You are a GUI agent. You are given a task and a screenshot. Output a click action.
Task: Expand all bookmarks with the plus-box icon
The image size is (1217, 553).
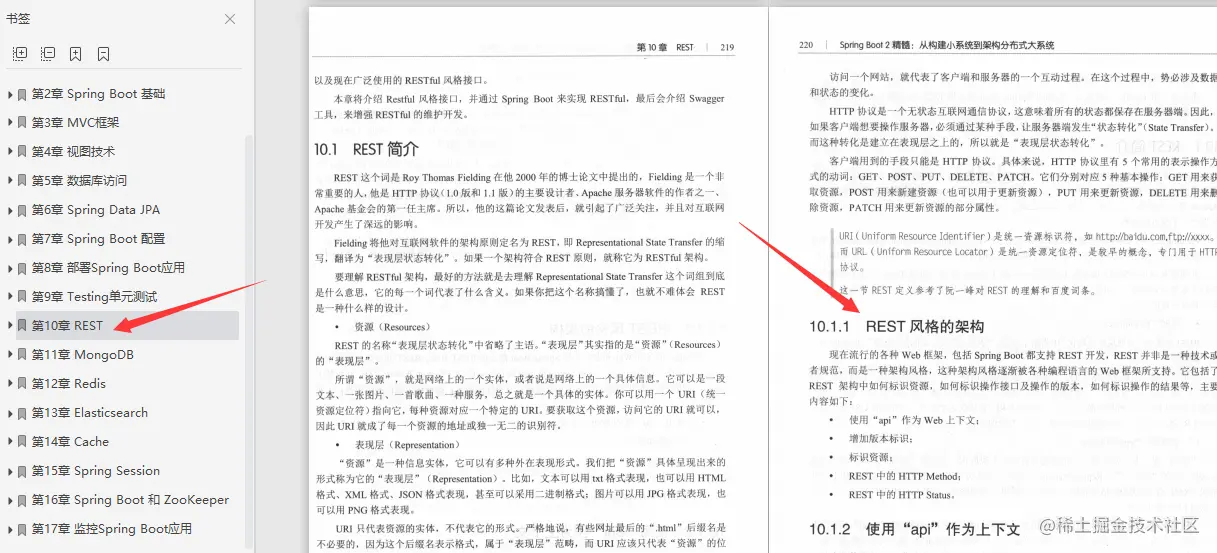(x=19, y=54)
